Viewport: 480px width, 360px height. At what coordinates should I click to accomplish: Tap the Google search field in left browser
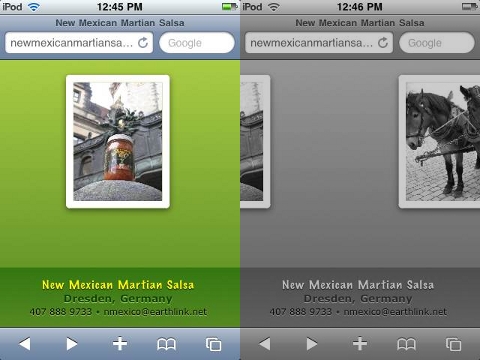[197, 43]
